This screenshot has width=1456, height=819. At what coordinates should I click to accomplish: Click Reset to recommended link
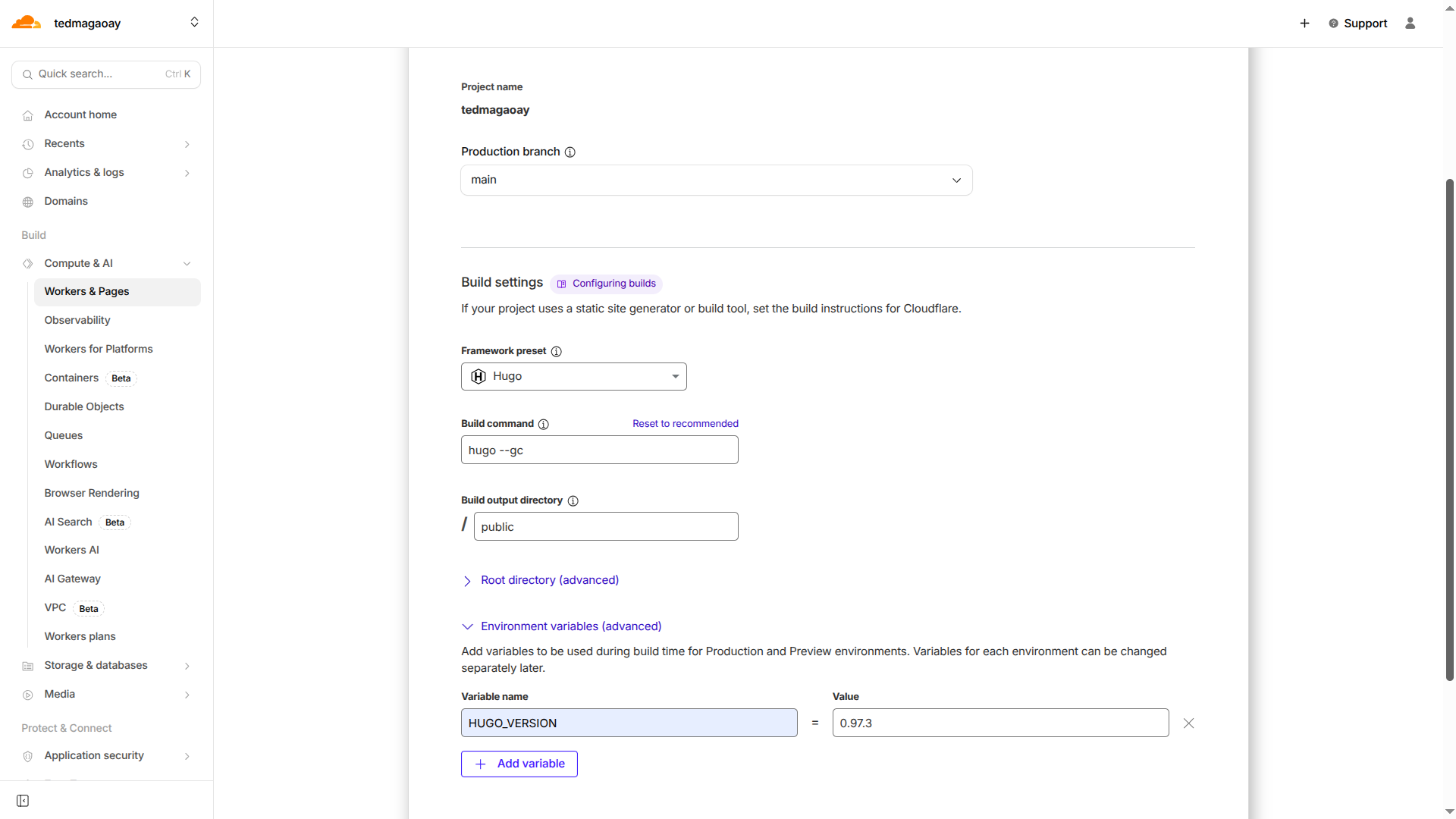685,424
